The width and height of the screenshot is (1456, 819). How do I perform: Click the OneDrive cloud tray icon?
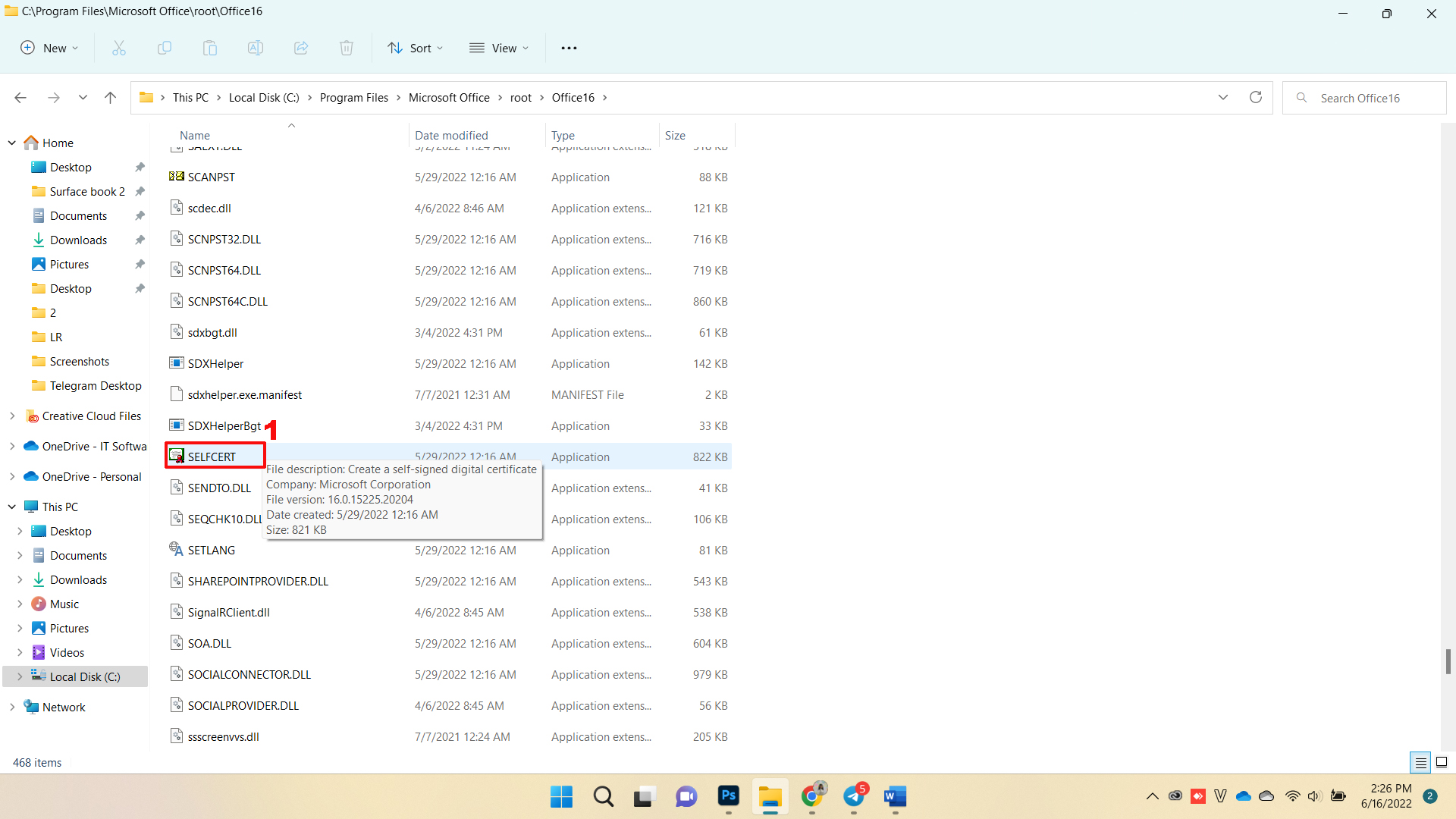(1244, 795)
